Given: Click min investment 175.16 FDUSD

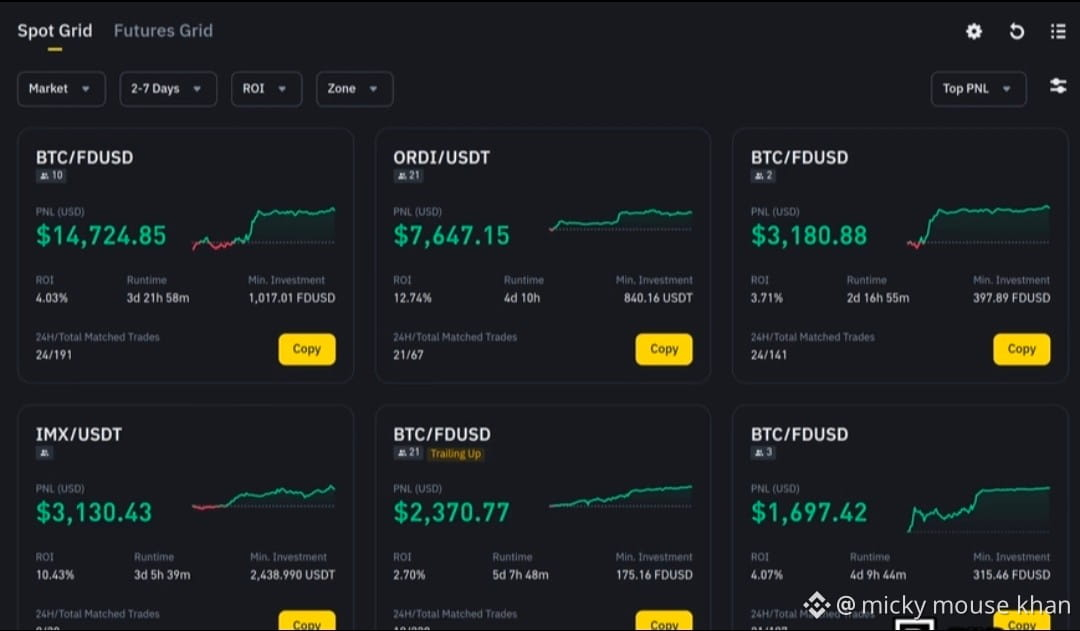Looking at the screenshot, I should [x=654, y=575].
